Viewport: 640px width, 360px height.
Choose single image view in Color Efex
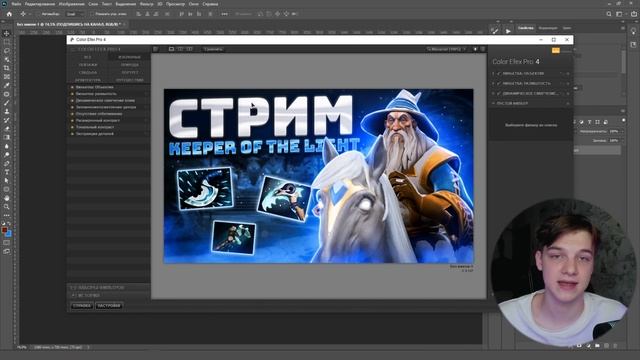171,49
